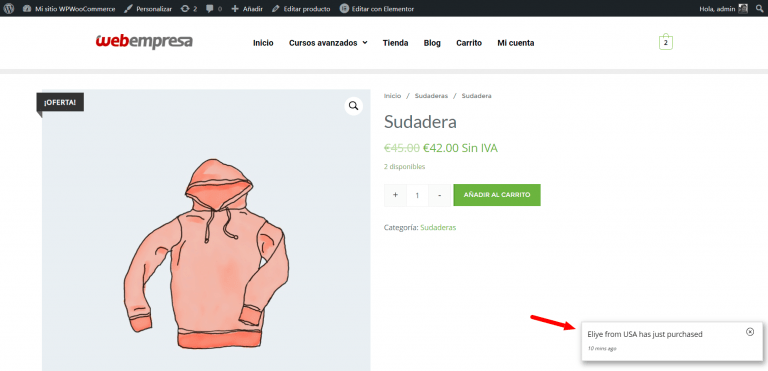Image resolution: width=768 pixels, height=371 pixels.
Task: Open the shopping cart bag icon
Action: (666, 42)
